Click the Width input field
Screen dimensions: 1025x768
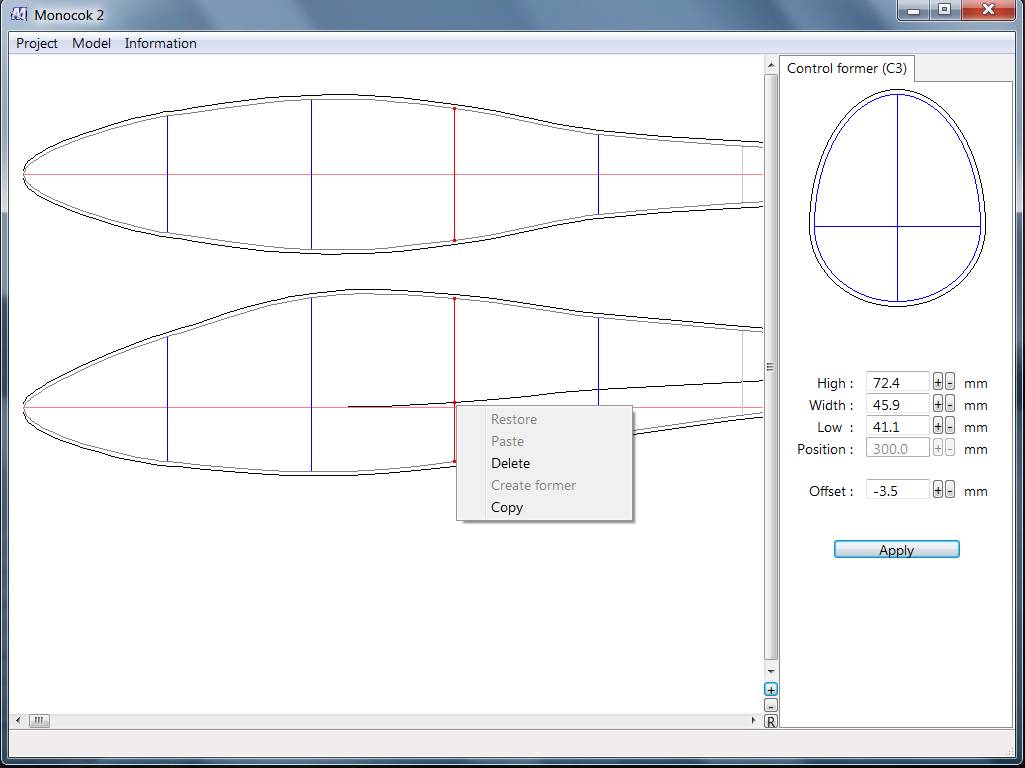point(897,405)
